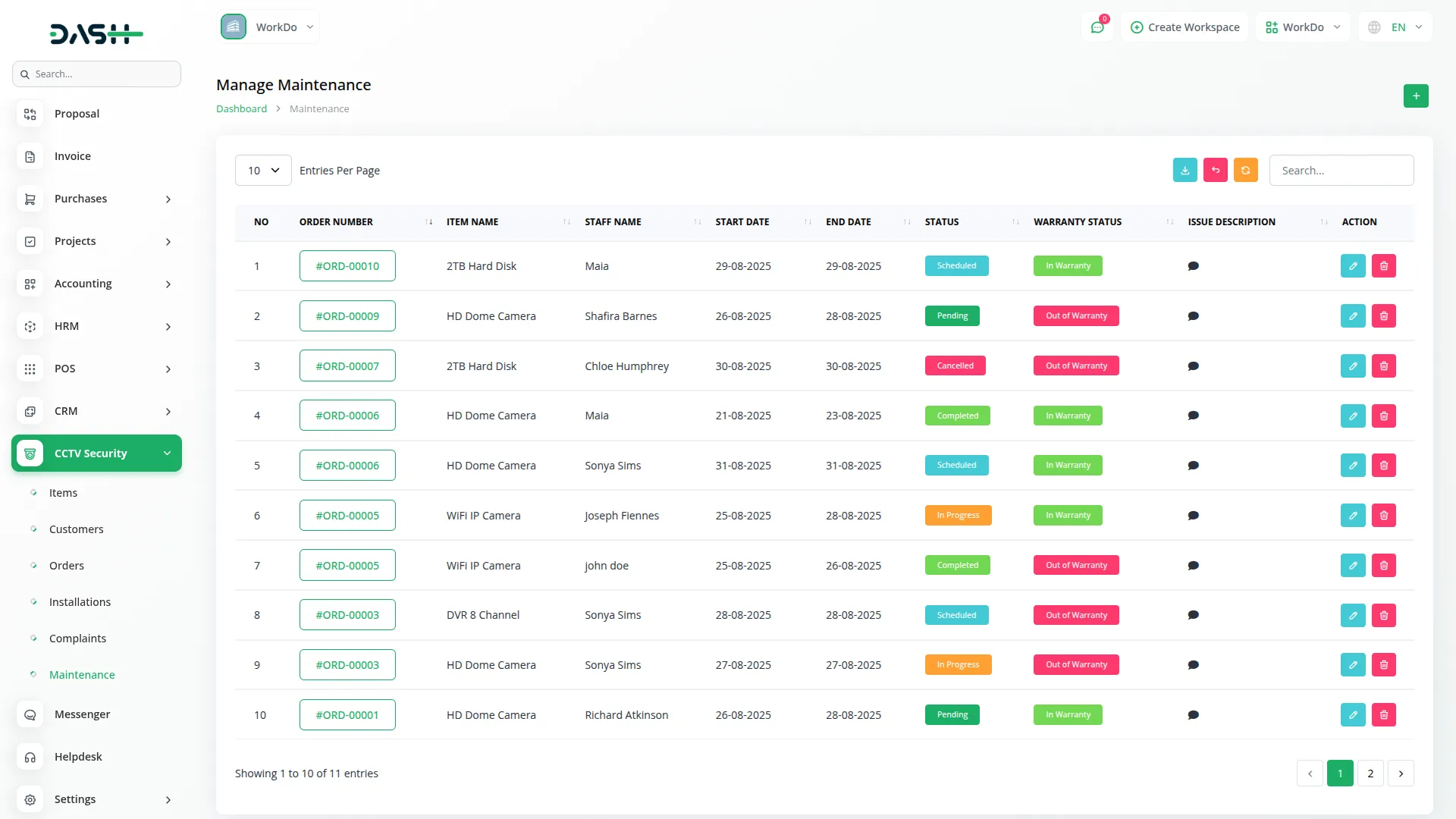
Task: Open the EN language dropdown
Action: point(1396,27)
